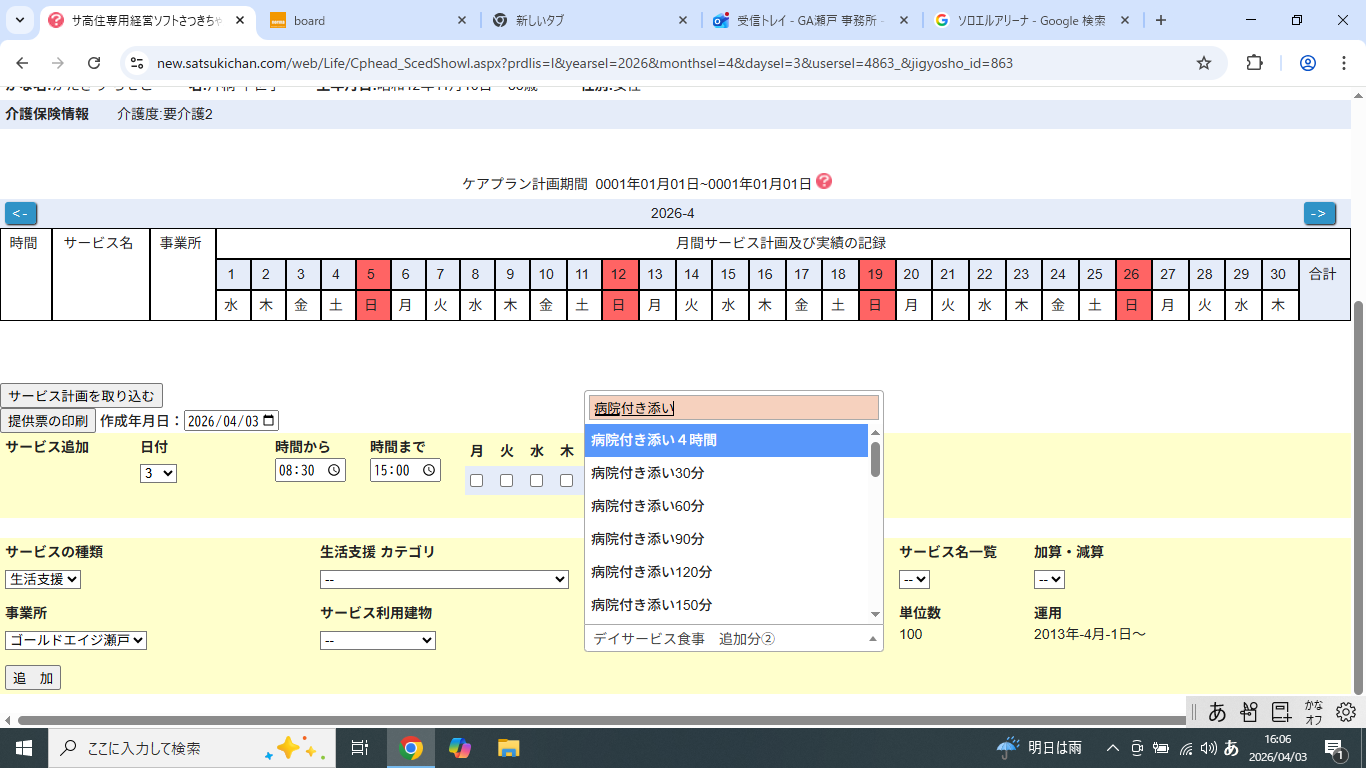Image resolution: width=1366 pixels, height=768 pixels.
Task: Check the 水 (Wednesday) checkbox
Action: 536,481
